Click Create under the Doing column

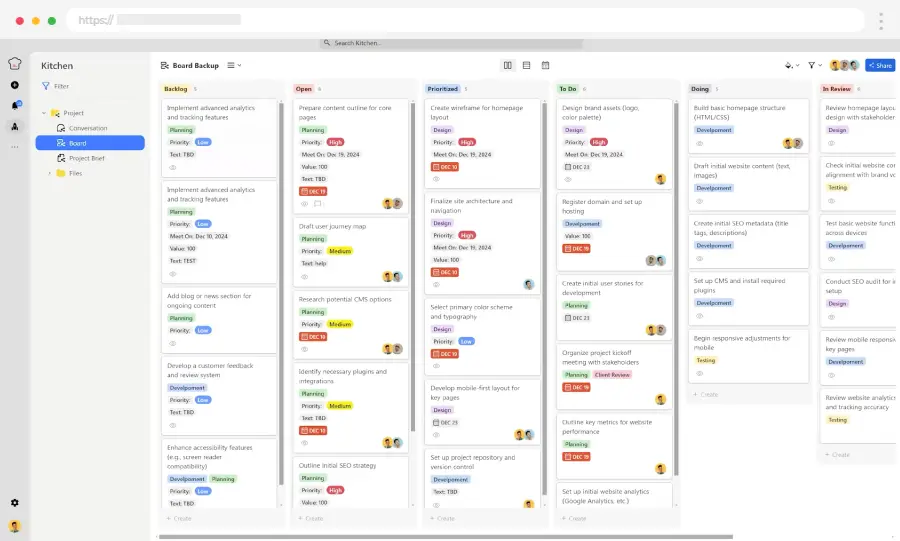(706, 394)
